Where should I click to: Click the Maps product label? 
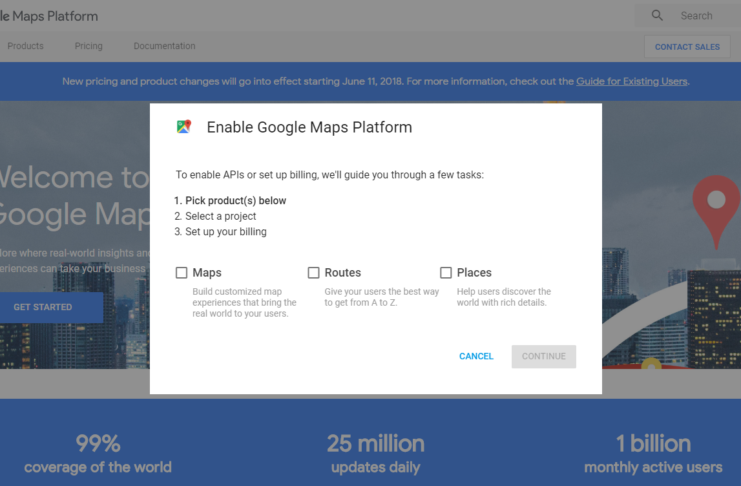point(207,273)
